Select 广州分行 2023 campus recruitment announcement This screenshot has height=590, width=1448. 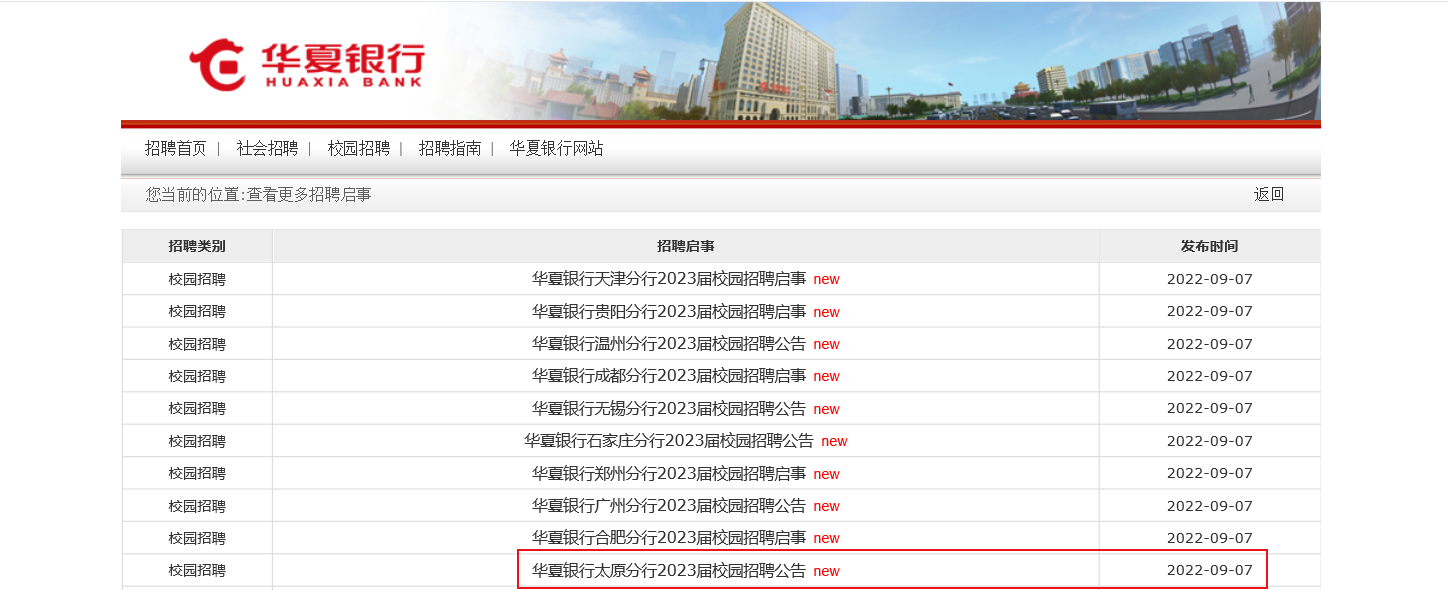point(668,506)
